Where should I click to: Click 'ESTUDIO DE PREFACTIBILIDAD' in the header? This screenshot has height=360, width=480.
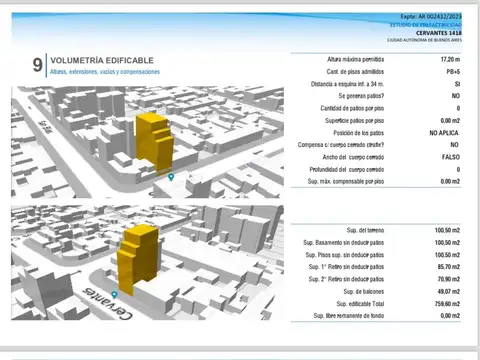tap(426, 25)
